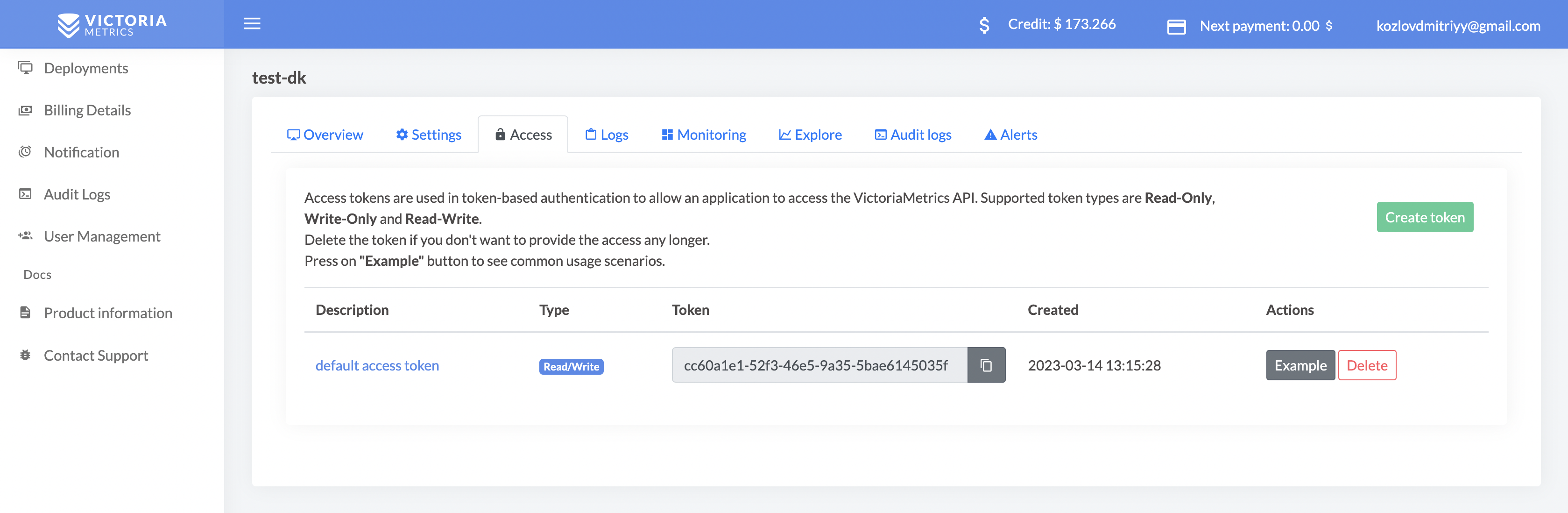
Task: Click the credit card payment icon
Action: click(1176, 27)
